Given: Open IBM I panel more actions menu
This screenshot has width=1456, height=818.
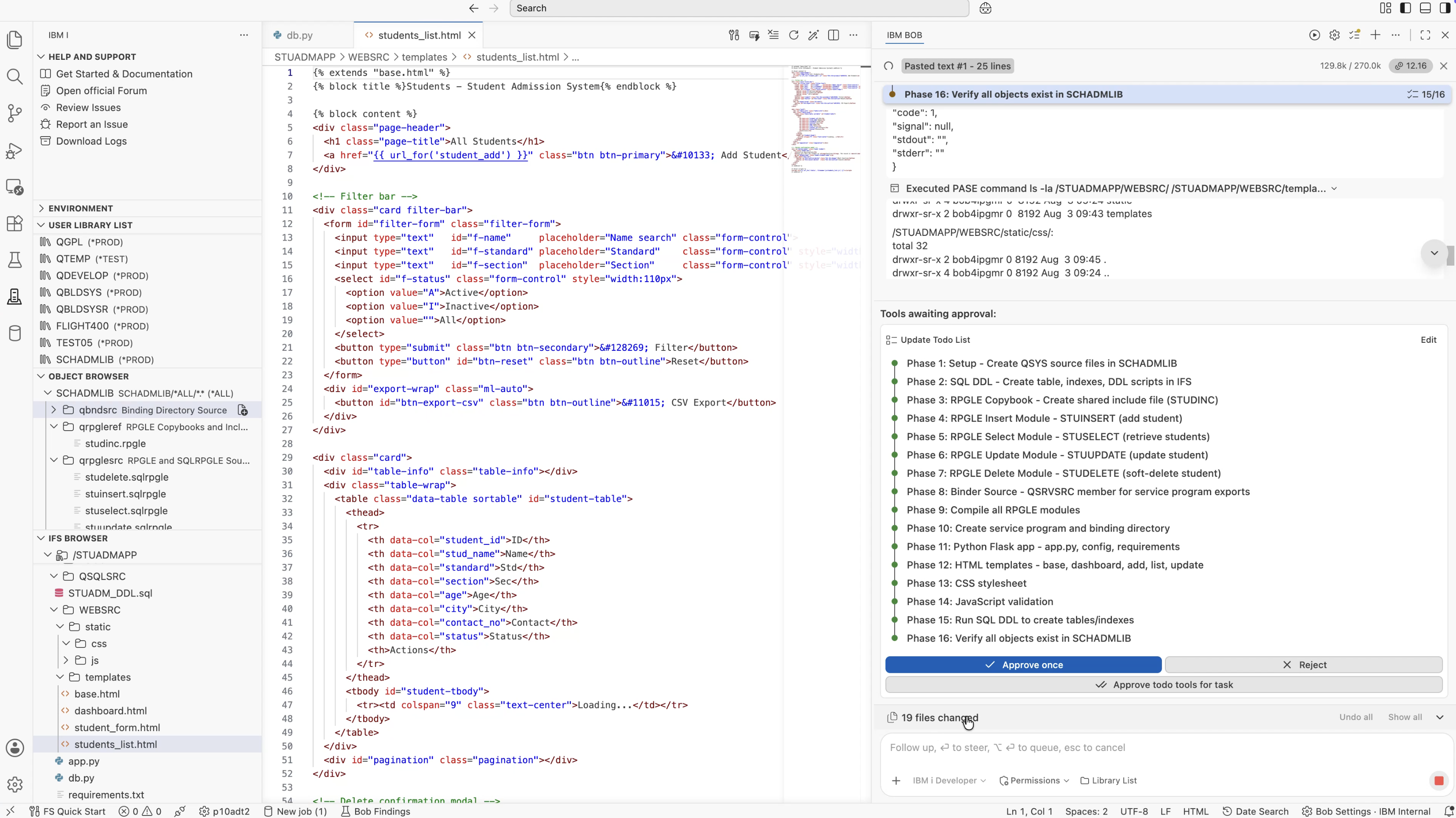Looking at the screenshot, I should click(x=244, y=35).
